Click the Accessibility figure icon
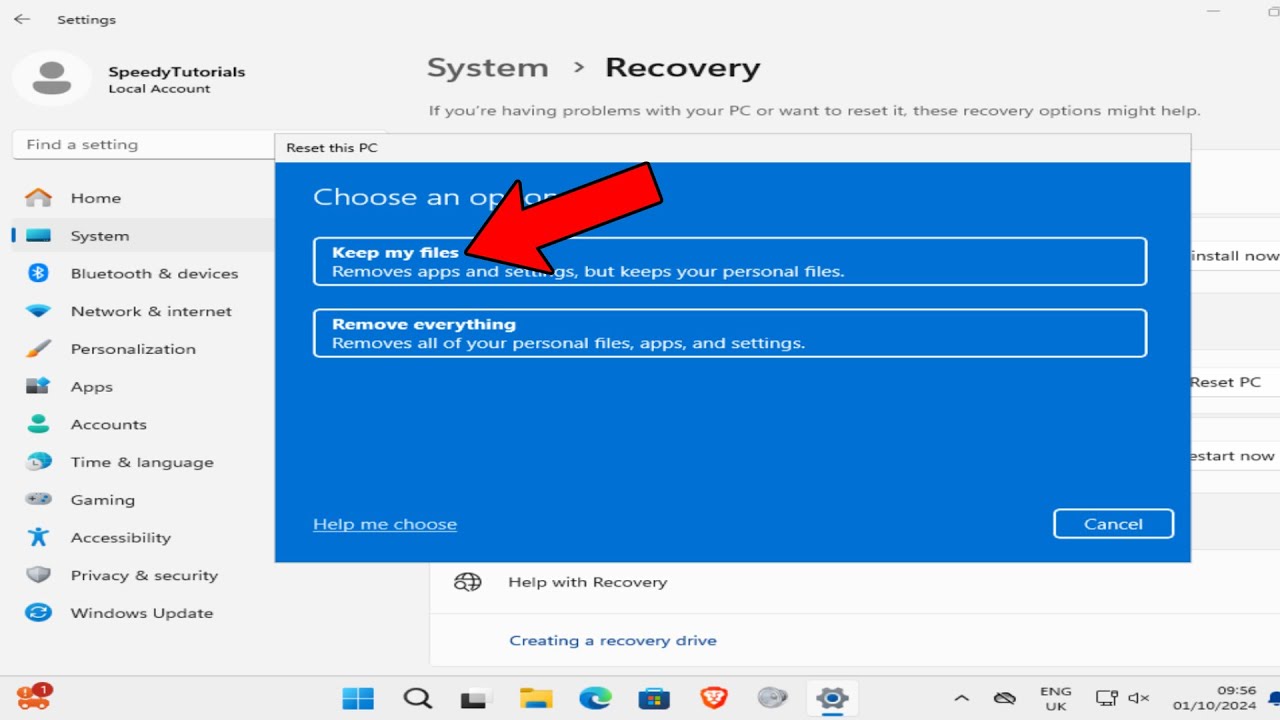The image size is (1280, 720). click(38, 537)
